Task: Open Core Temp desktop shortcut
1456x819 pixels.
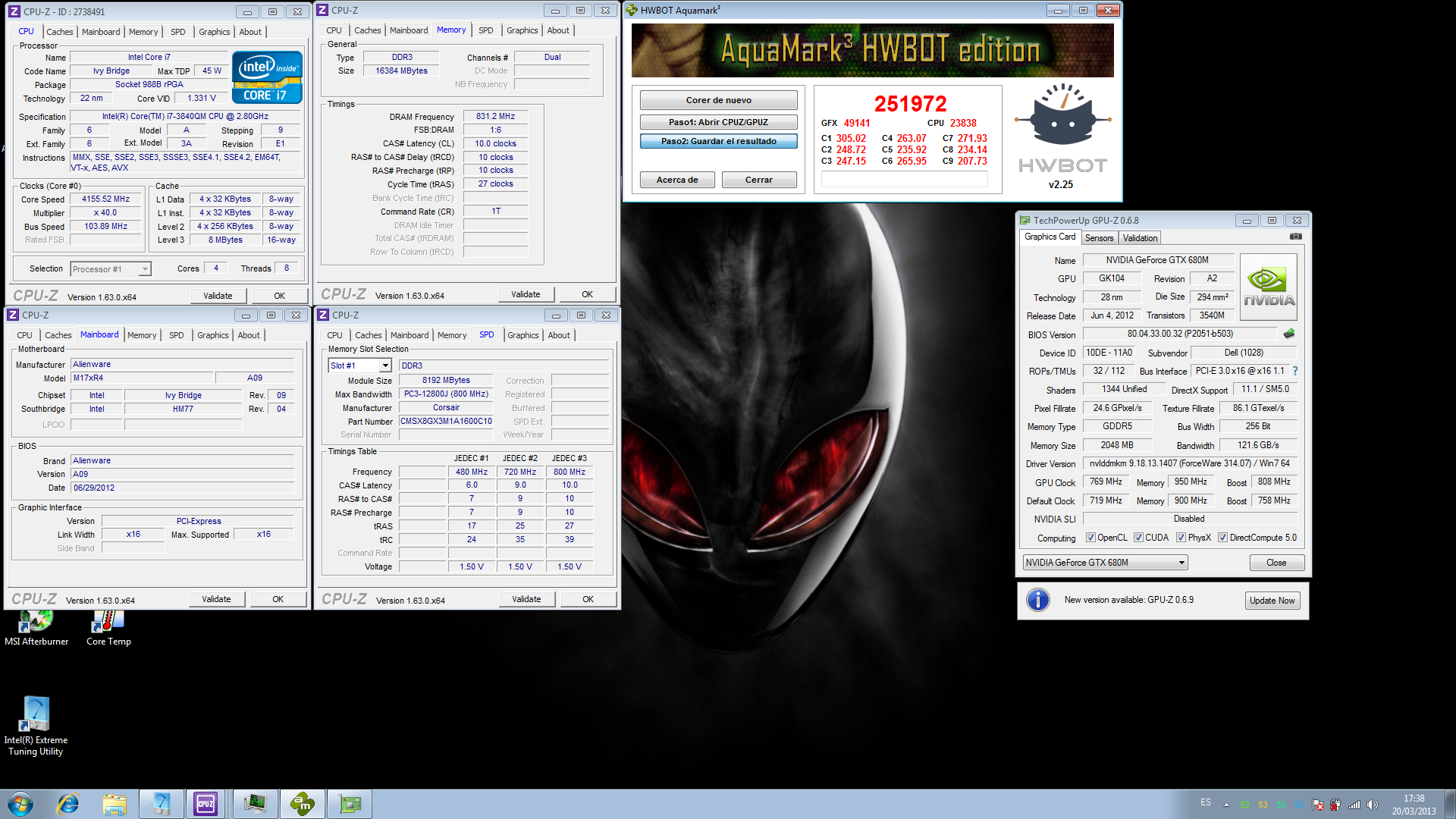Action: [x=108, y=628]
